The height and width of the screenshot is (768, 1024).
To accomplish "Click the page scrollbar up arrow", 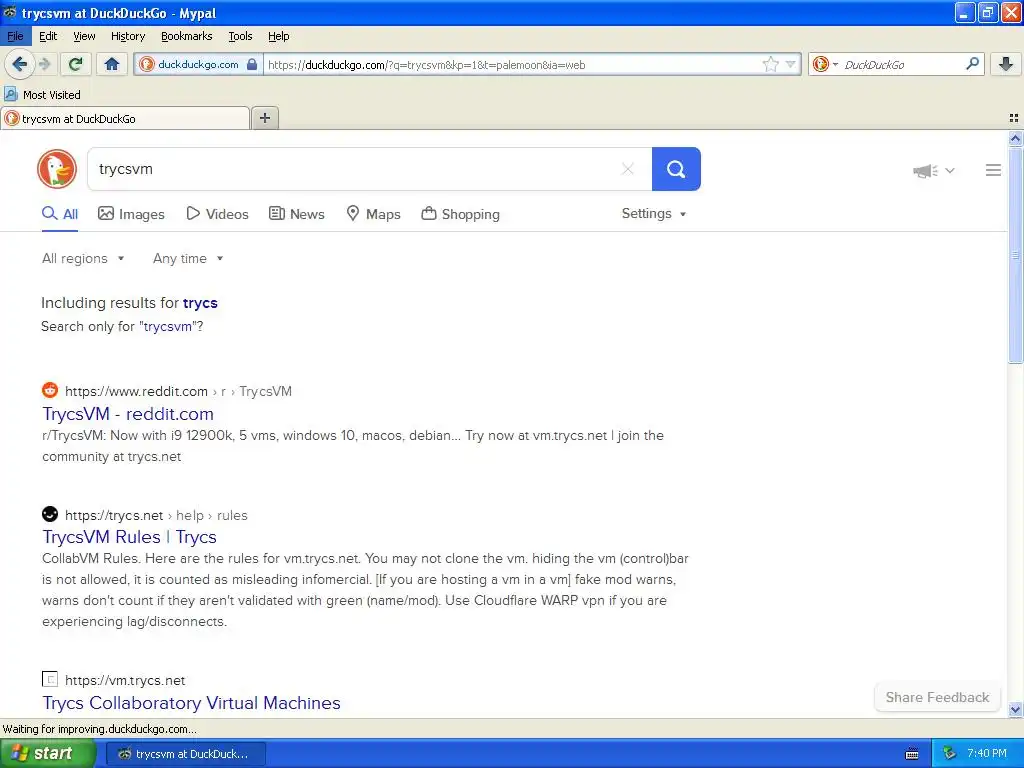I will [x=1015, y=138].
